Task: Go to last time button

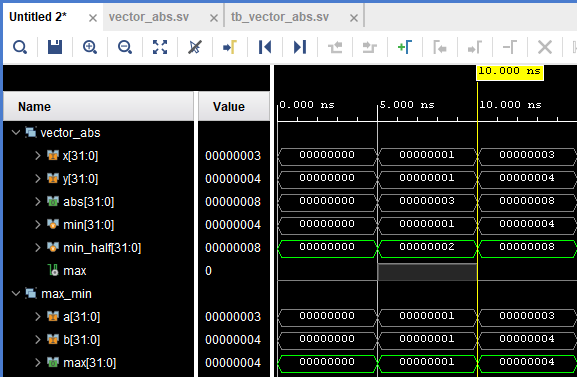Action: [300, 47]
